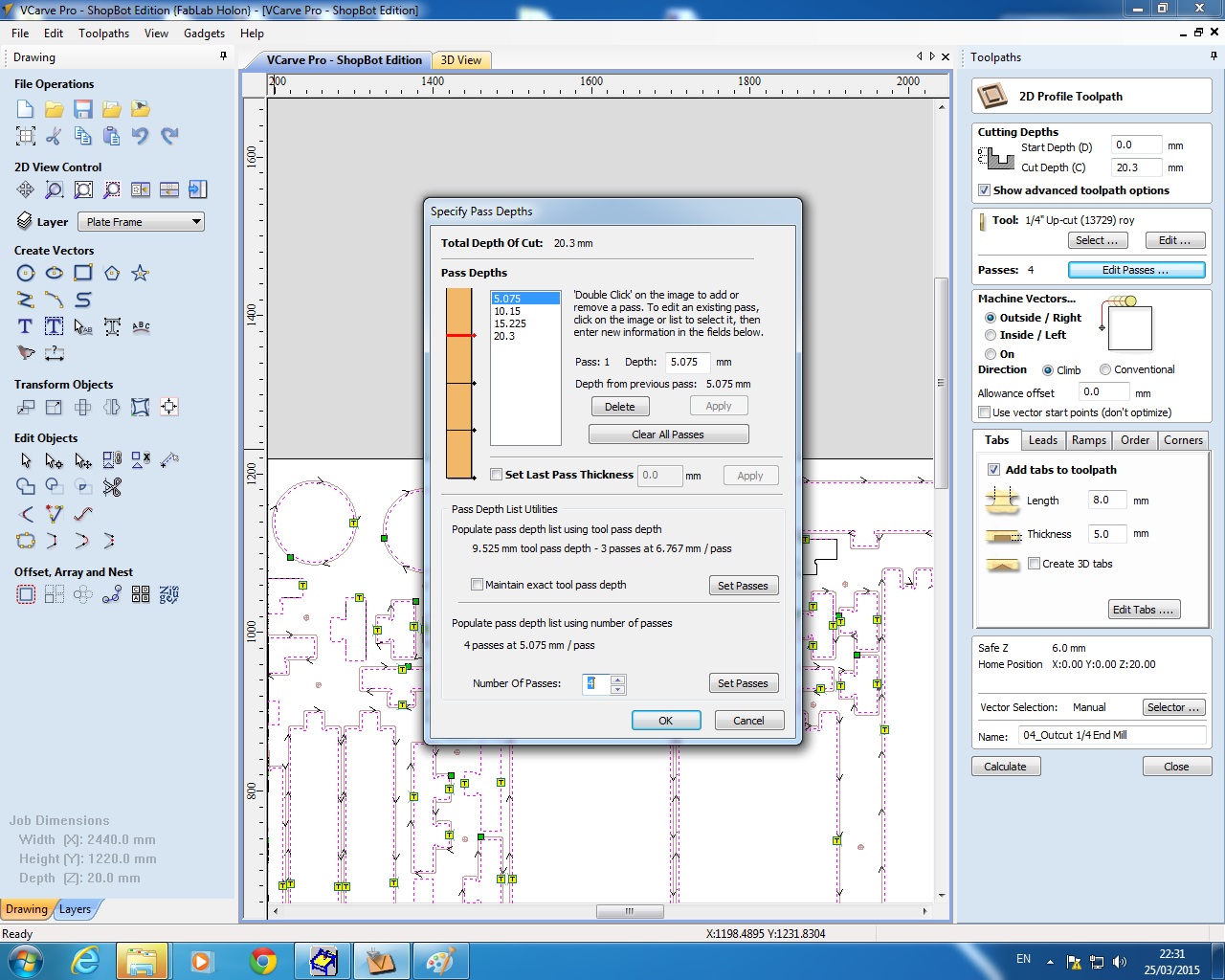Image resolution: width=1225 pixels, height=980 pixels.
Task: Enable Create 3D tabs checkbox
Action: point(1034,564)
